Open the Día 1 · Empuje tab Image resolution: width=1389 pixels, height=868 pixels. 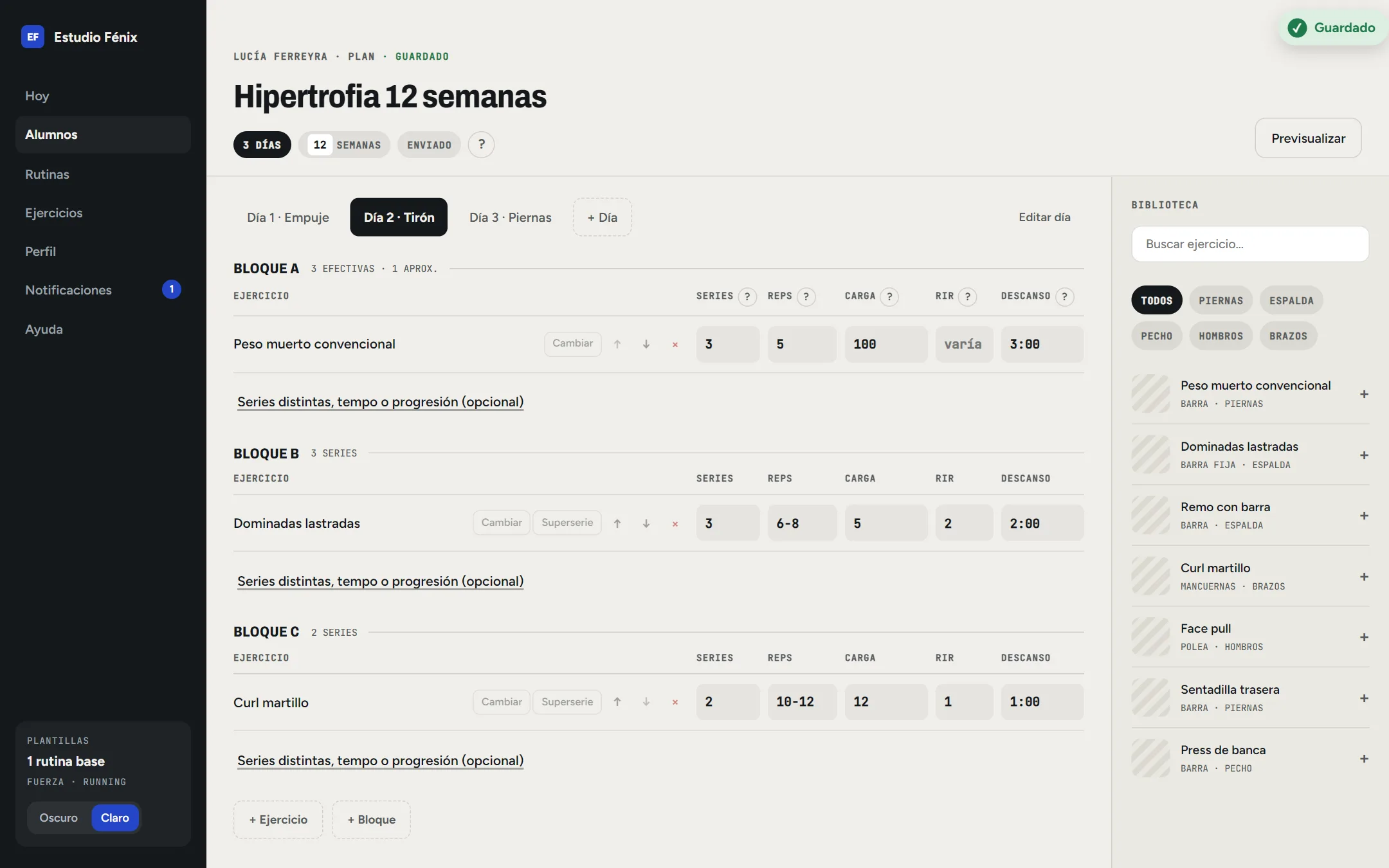[288, 217]
